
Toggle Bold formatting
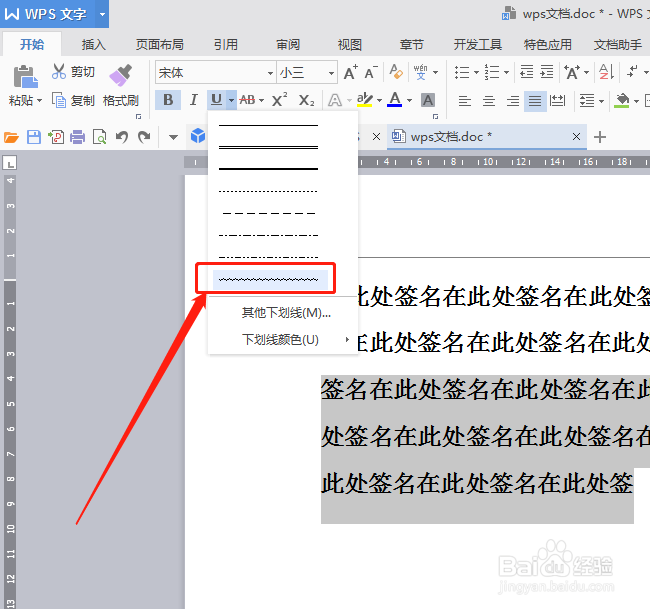coord(168,100)
